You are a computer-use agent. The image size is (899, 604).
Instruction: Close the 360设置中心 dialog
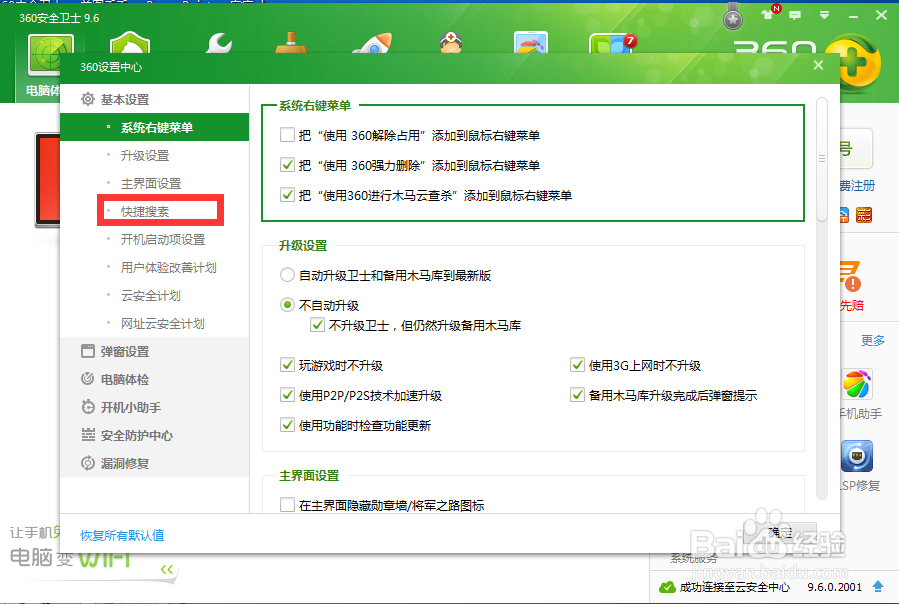(x=818, y=65)
